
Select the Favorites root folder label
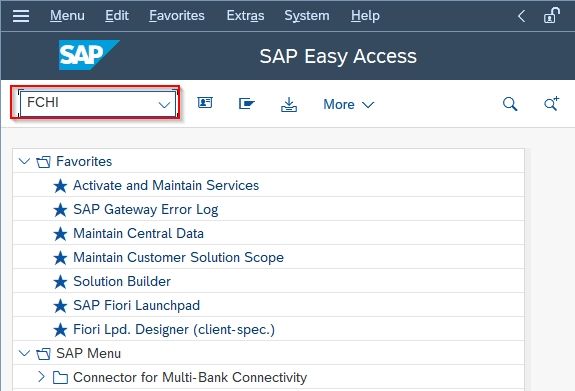tap(84, 161)
